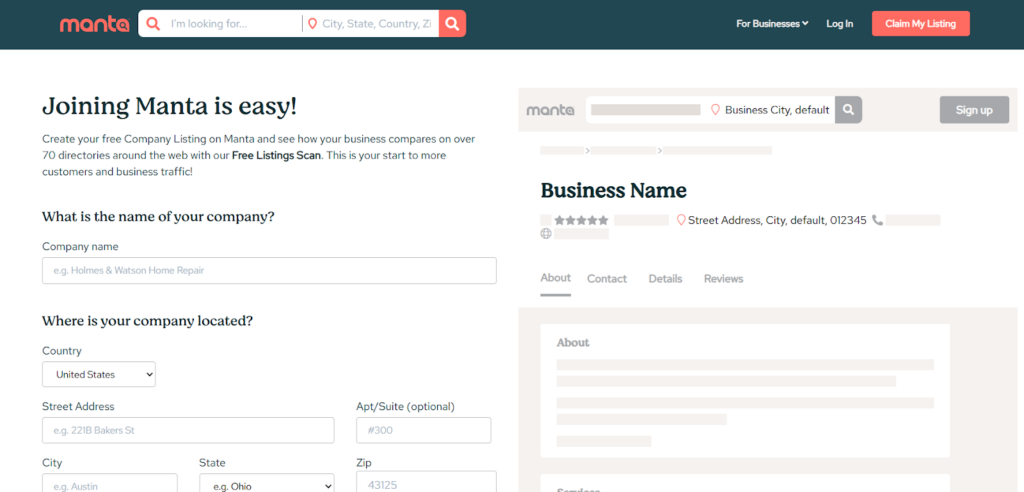
Task: Click the pin icon beside Business City
Action: [x=715, y=110]
